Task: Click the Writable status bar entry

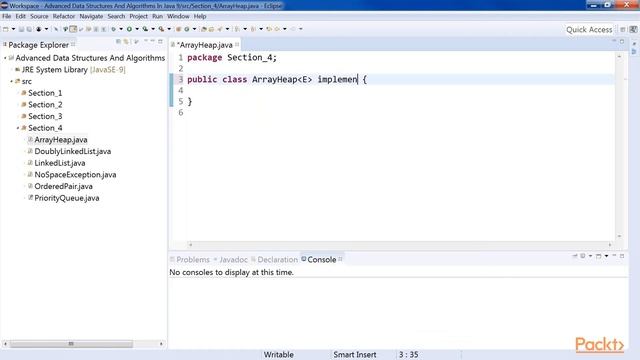Action: [278, 354]
